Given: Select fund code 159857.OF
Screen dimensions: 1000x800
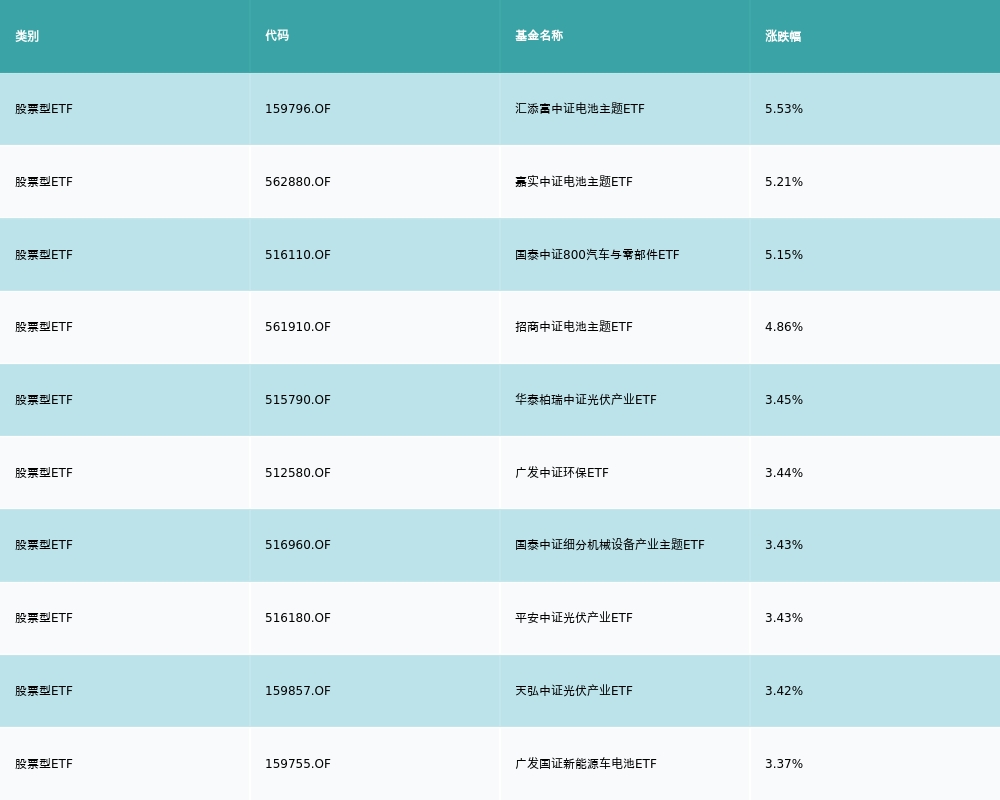Looking at the screenshot, I should [x=298, y=691].
